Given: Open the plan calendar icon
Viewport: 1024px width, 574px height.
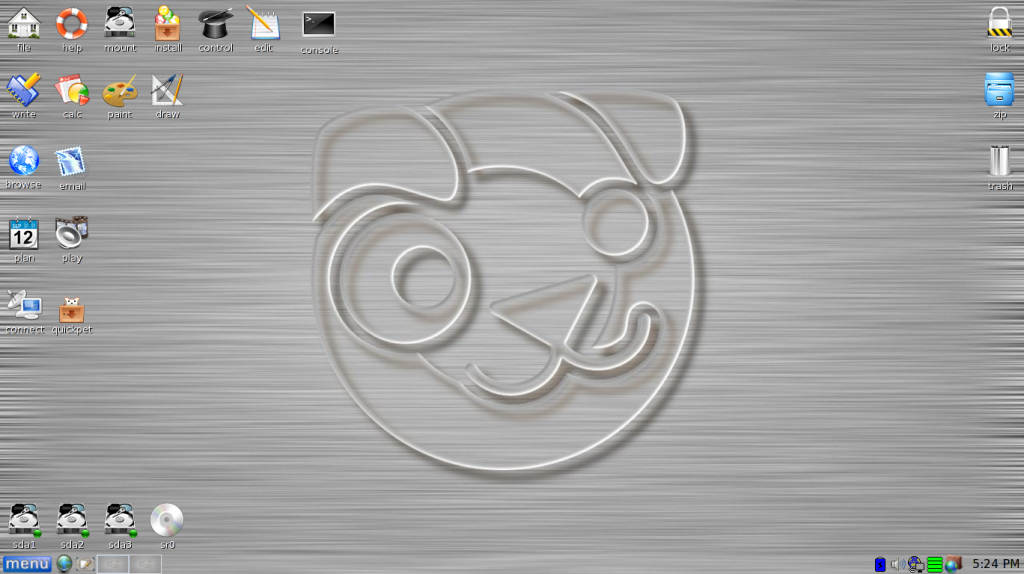Looking at the screenshot, I should click(x=24, y=234).
